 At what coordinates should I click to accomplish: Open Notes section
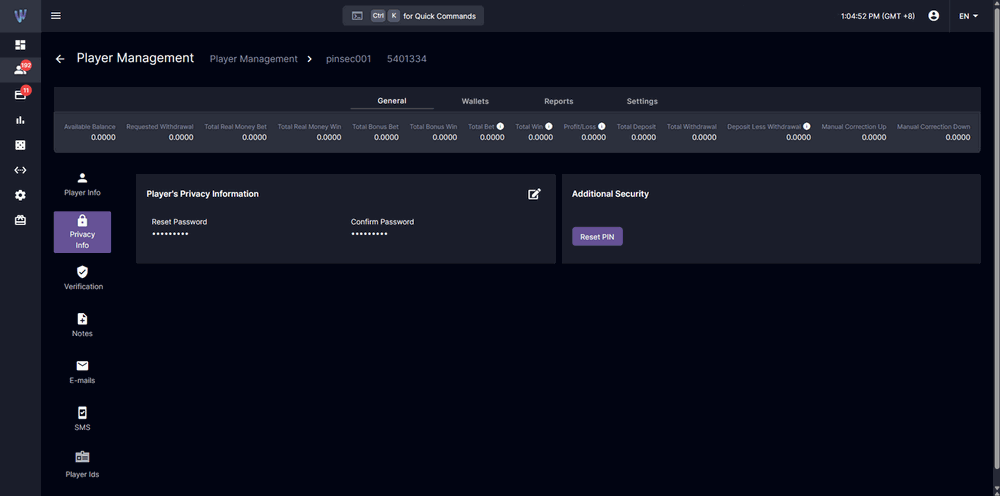(82, 325)
